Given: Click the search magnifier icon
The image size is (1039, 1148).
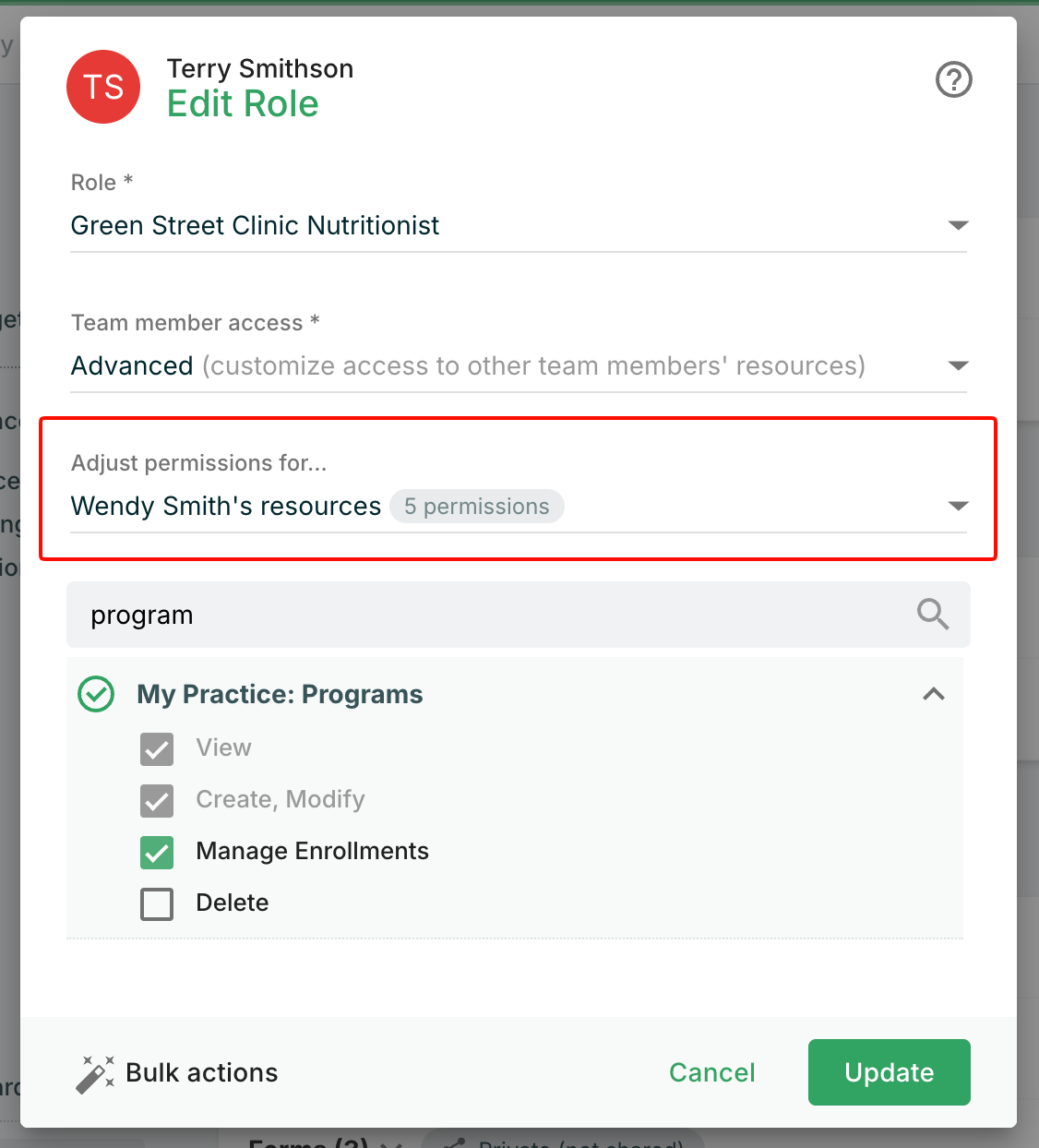Looking at the screenshot, I should click(x=933, y=615).
